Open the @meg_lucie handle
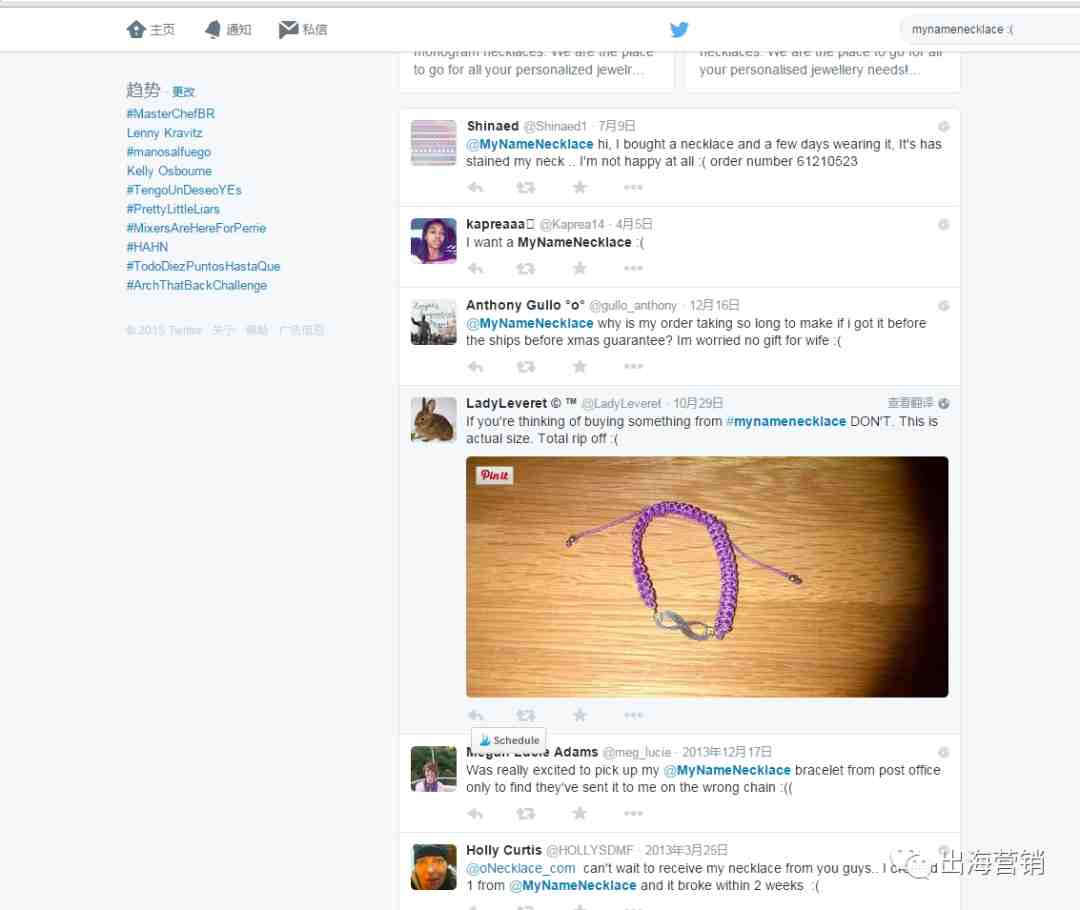 click(x=637, y=752)
